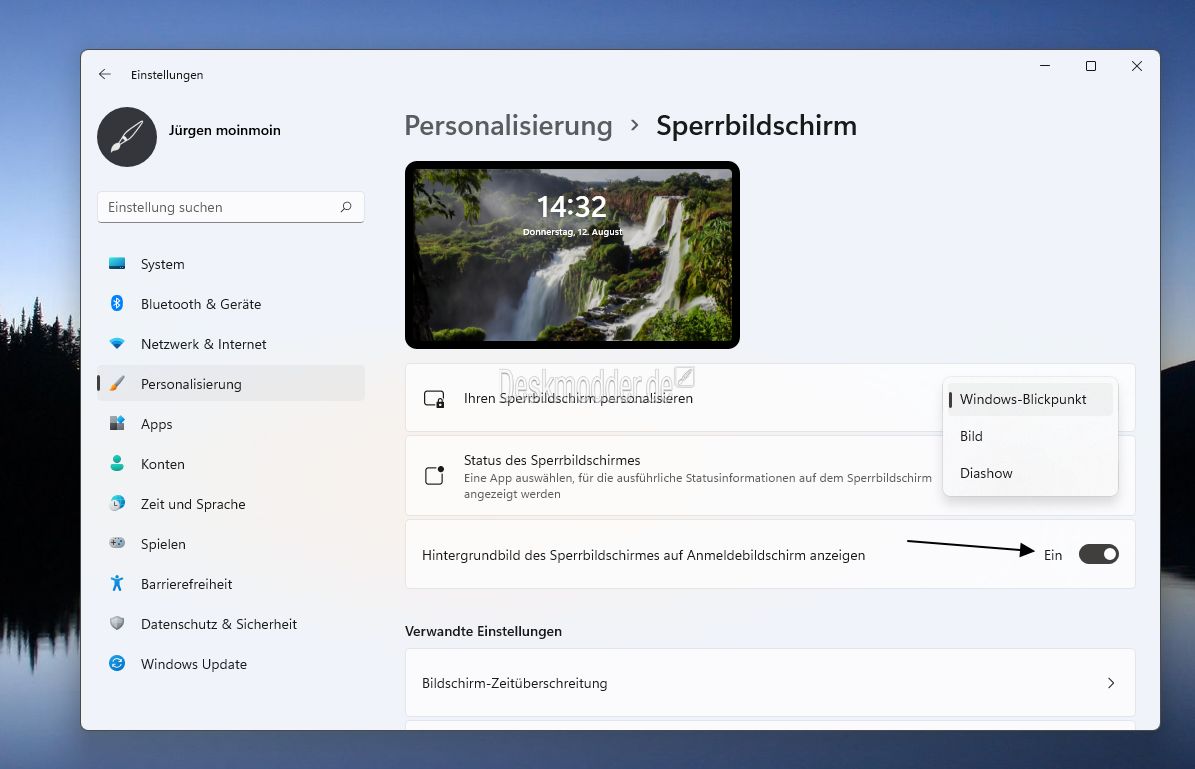Go to Bluetooth & Geräte settings
1195x769 pixels.
(230, 303)
